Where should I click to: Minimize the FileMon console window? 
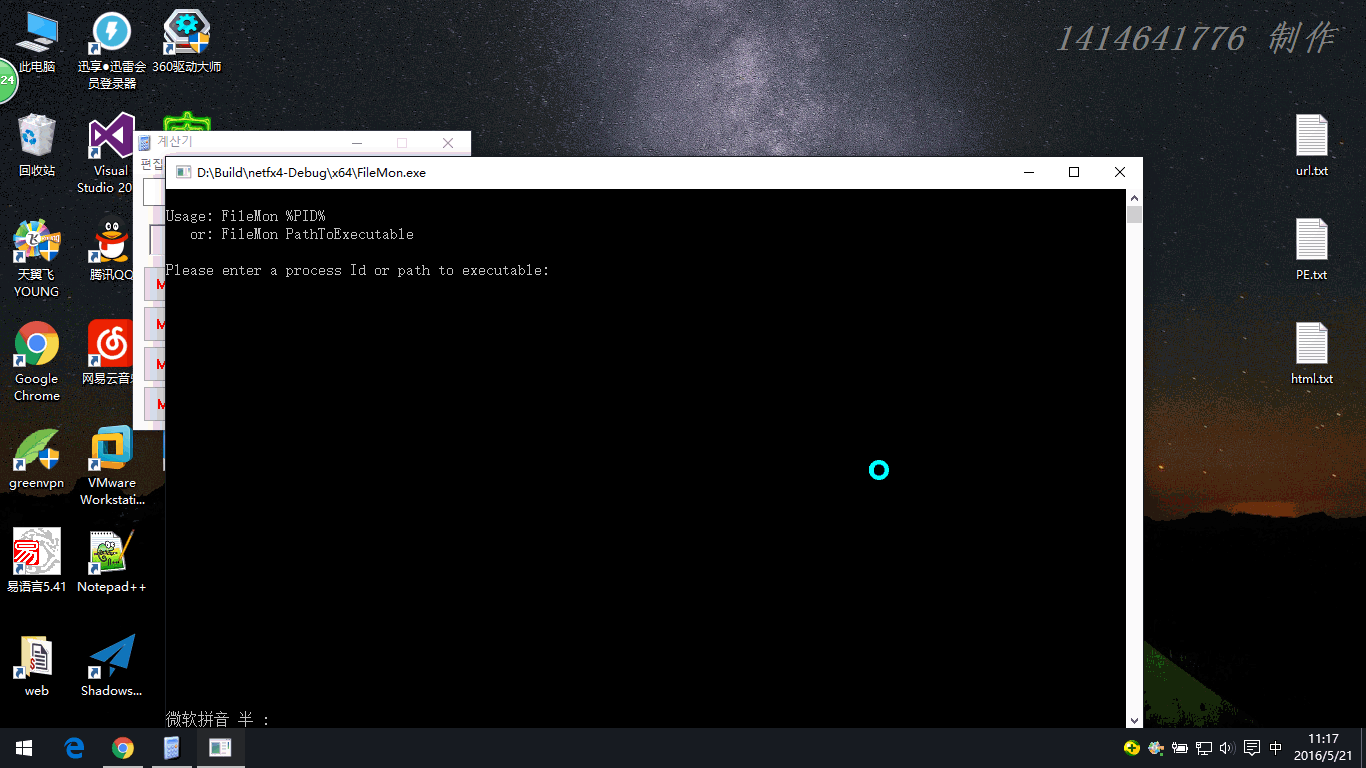1029,173
